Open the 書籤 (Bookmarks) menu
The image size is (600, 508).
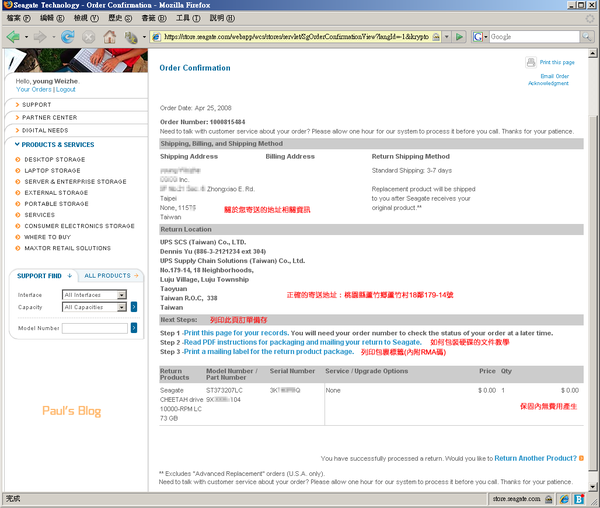154,18
